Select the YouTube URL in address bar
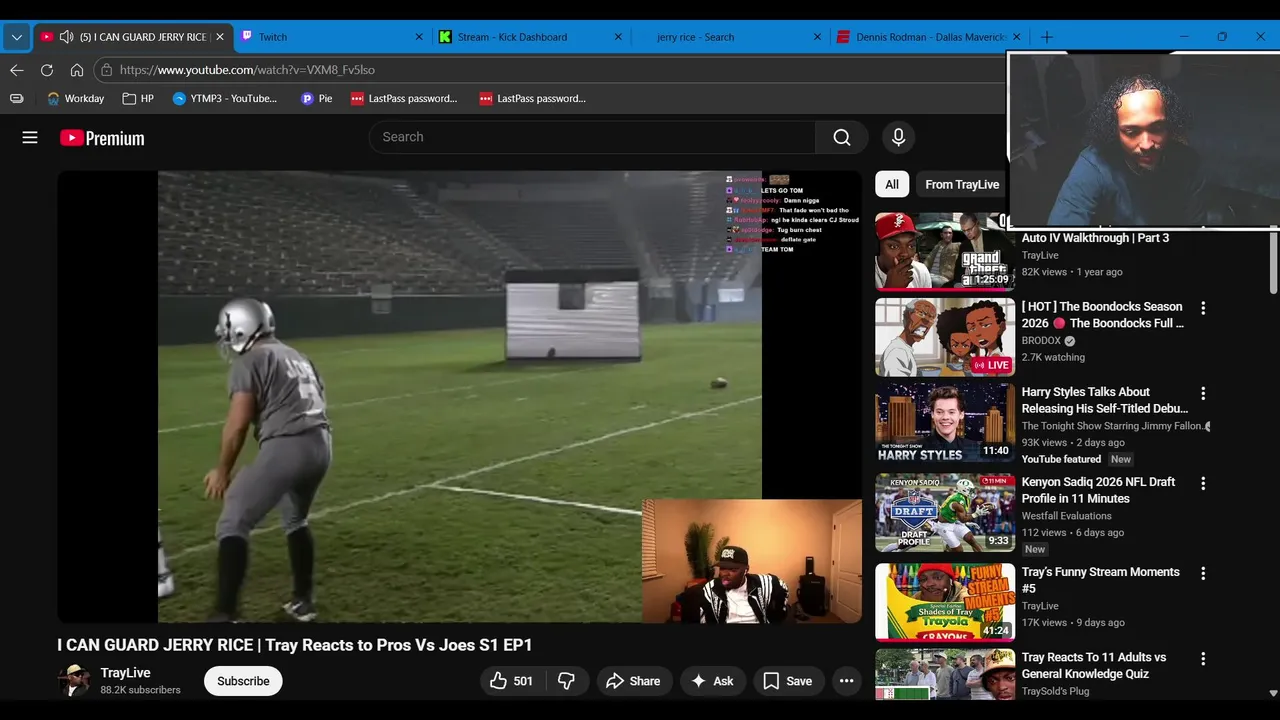 pyautogui.click(x=247, y=70)
